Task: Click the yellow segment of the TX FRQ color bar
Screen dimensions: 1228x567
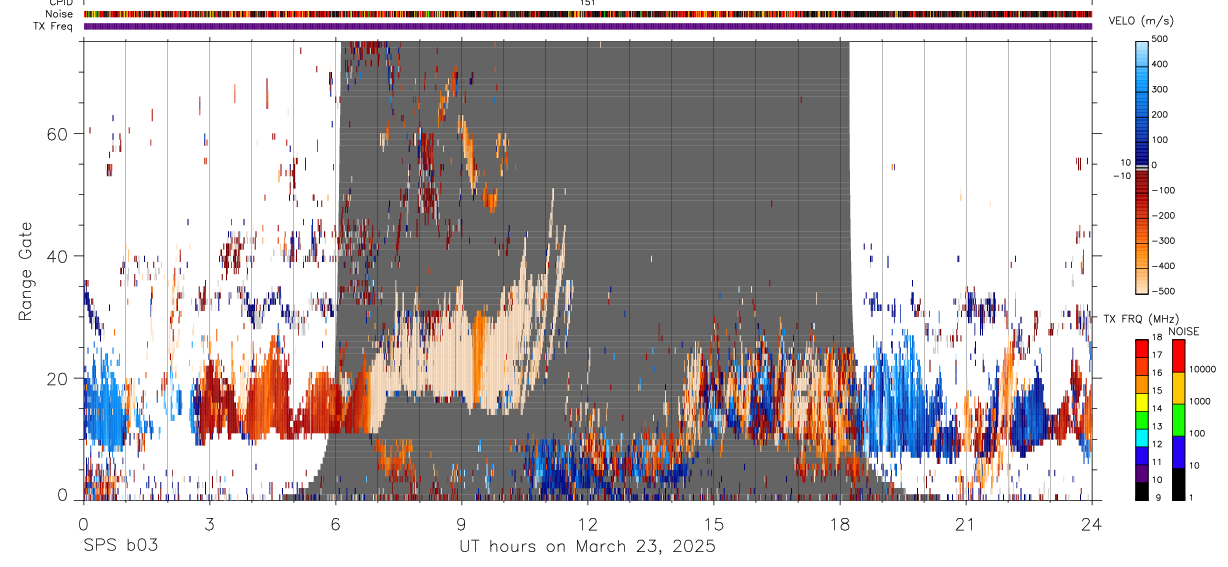Action: (x=1141, y=401)
